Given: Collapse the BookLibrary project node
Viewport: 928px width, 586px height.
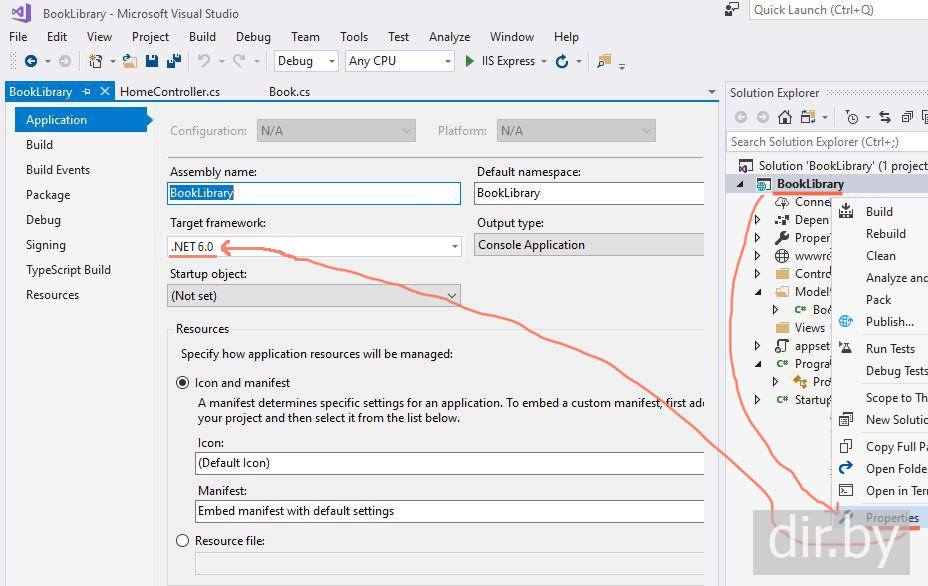Looking at the screenshot, I should click(x=741, y=185).
